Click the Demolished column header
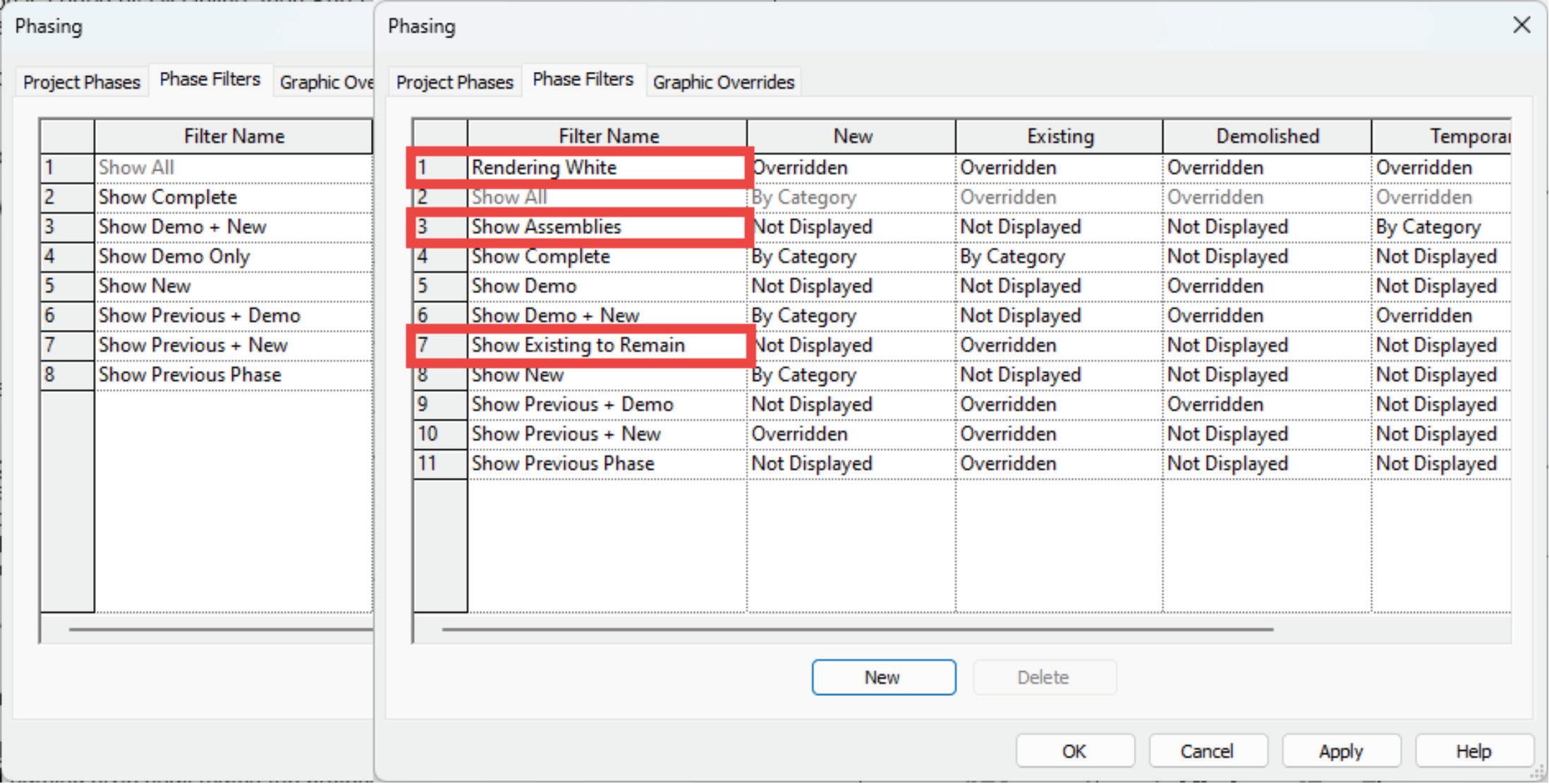1549x784 pixels. [1267, 136]
